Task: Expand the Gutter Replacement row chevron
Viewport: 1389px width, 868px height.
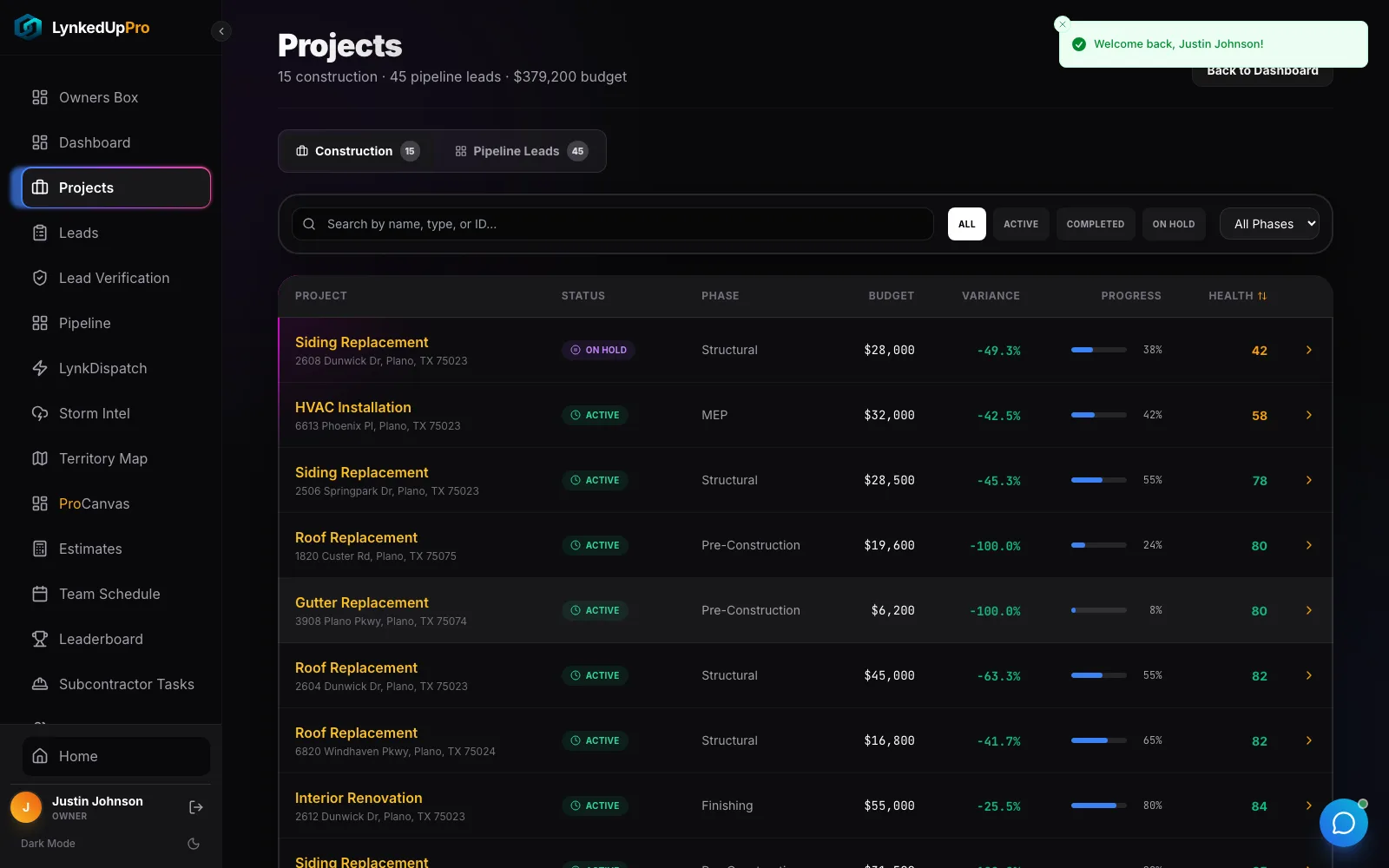Action: coord(1309,610)
